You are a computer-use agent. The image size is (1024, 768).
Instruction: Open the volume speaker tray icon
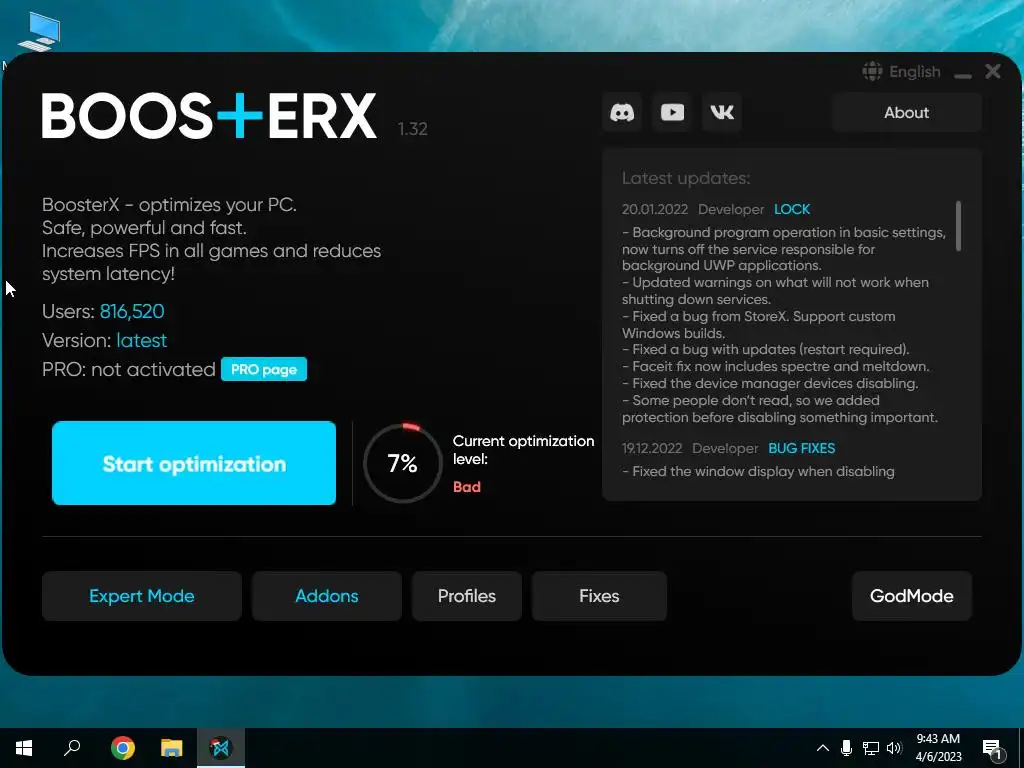(x=894, y=748)
